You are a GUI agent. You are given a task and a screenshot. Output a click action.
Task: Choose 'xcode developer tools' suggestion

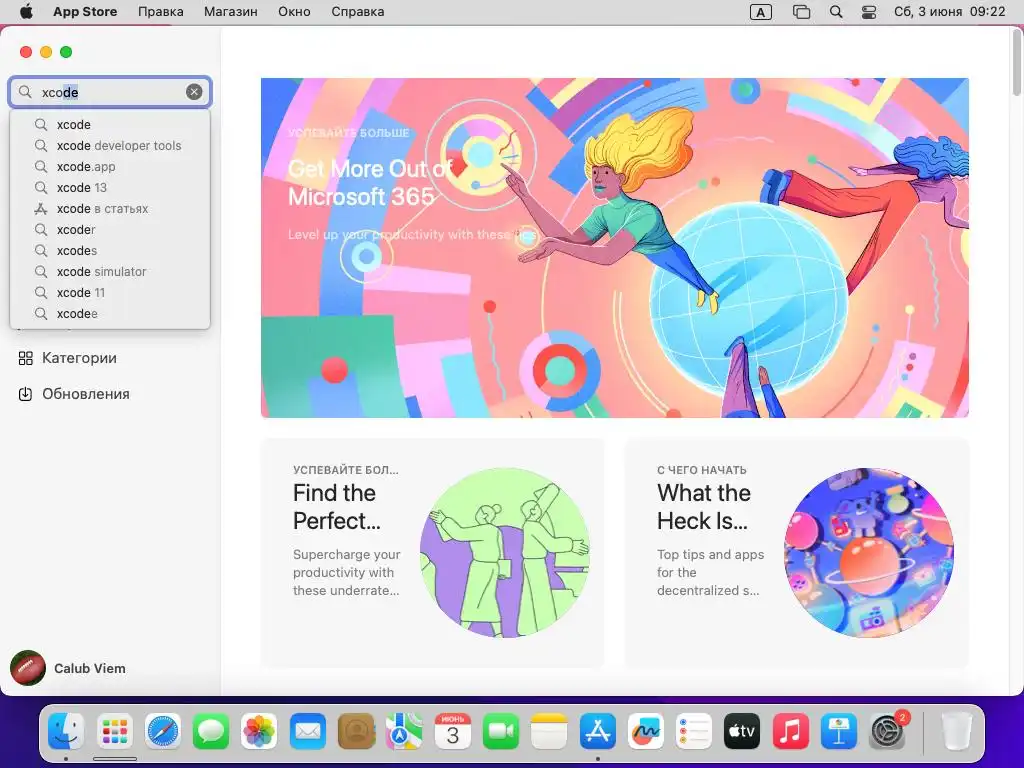[110, 146]
